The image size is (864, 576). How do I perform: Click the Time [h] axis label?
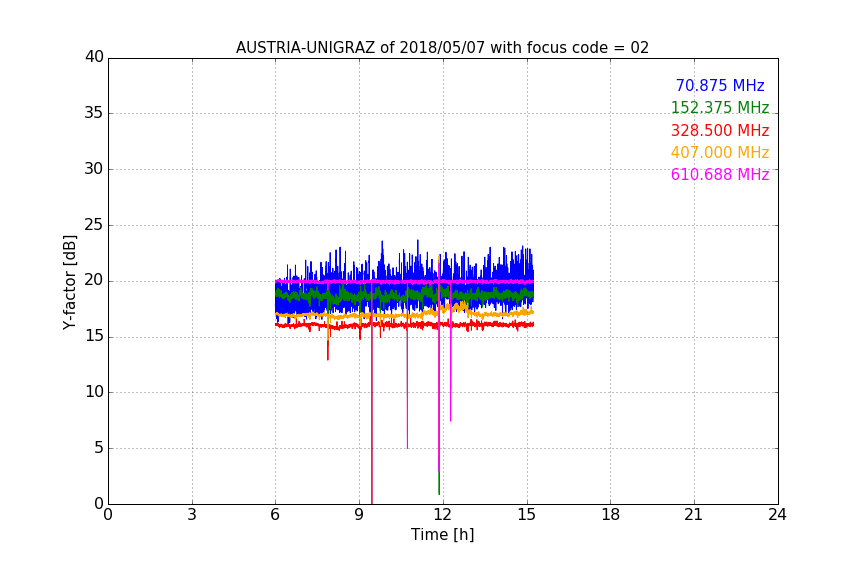tap(442, 534)
